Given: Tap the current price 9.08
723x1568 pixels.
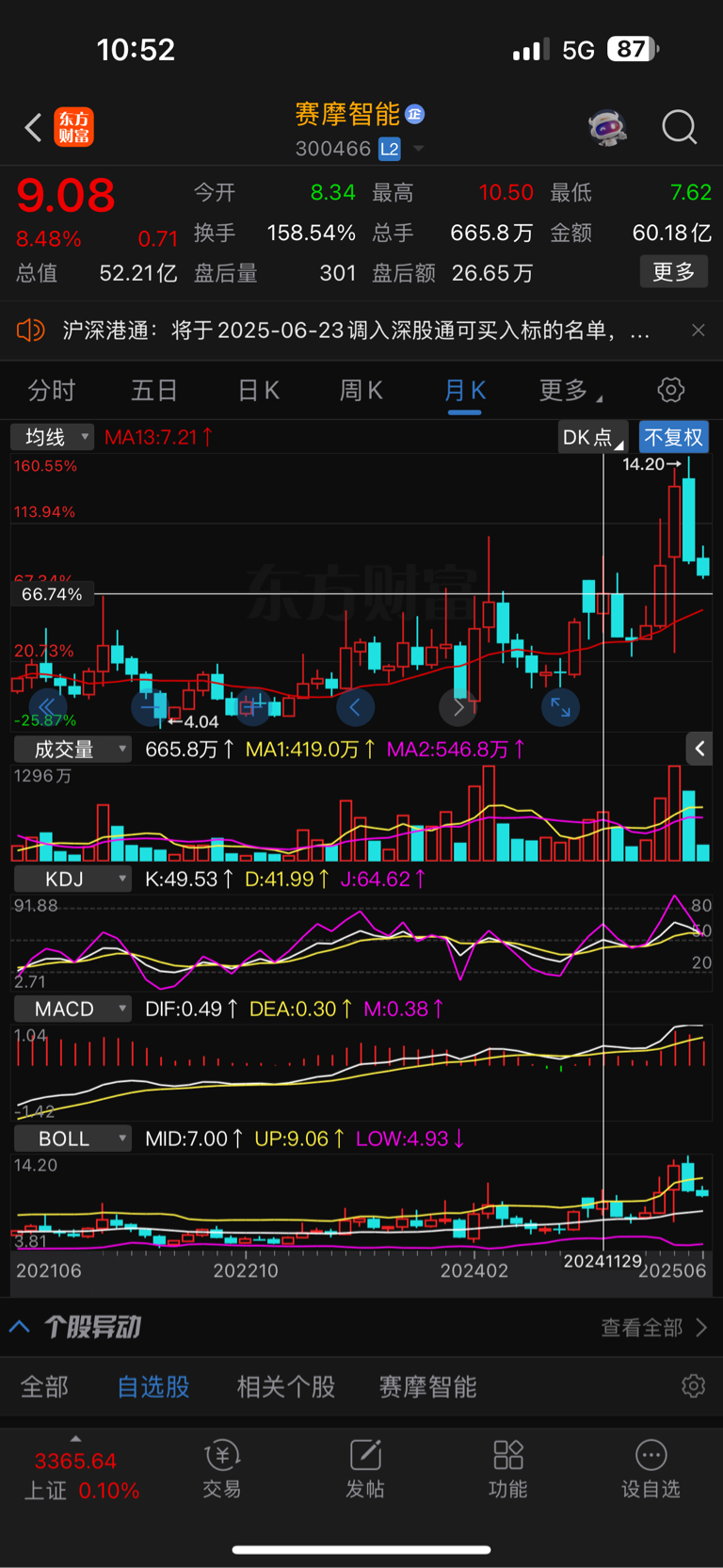Looking at the screenshot, I should 66,196.
